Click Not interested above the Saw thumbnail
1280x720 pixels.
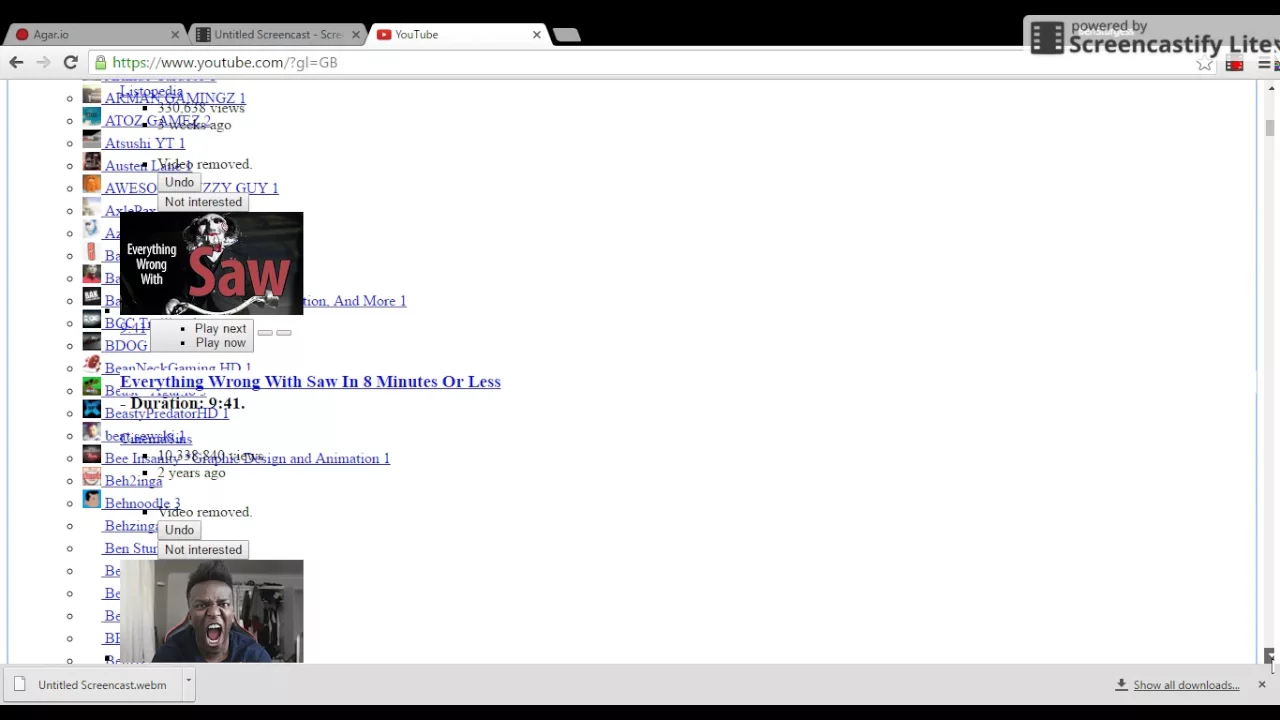click(203, 202)
